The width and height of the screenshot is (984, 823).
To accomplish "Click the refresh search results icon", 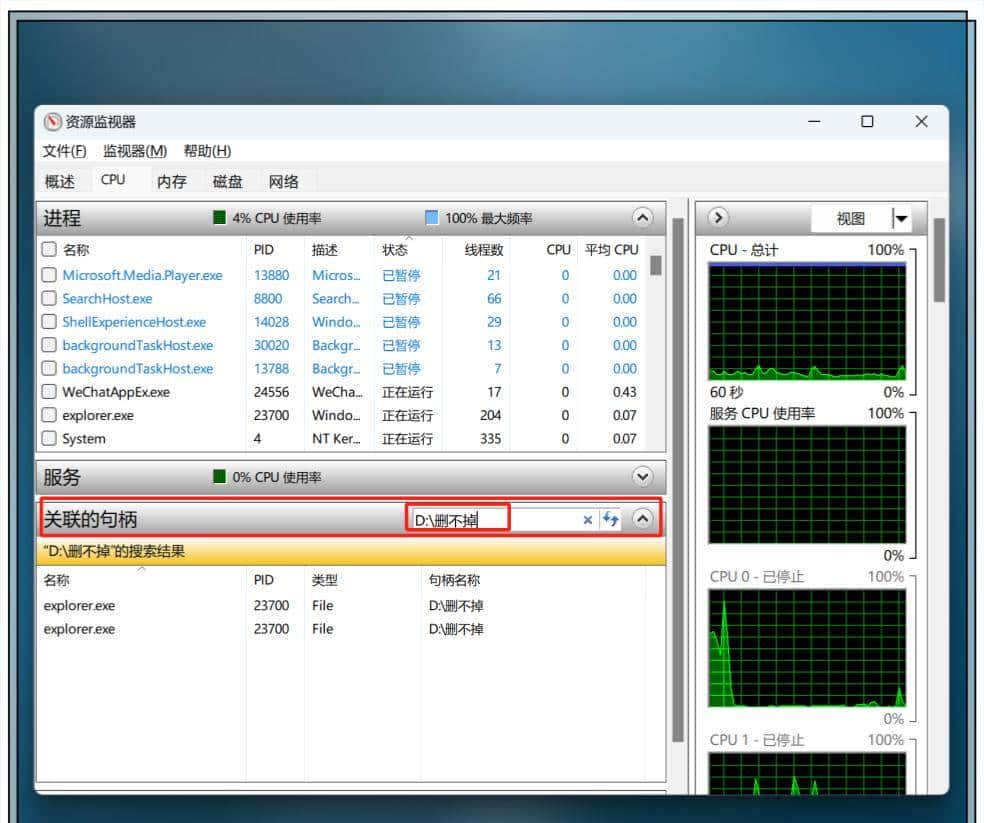I will (x=610, y=520).
